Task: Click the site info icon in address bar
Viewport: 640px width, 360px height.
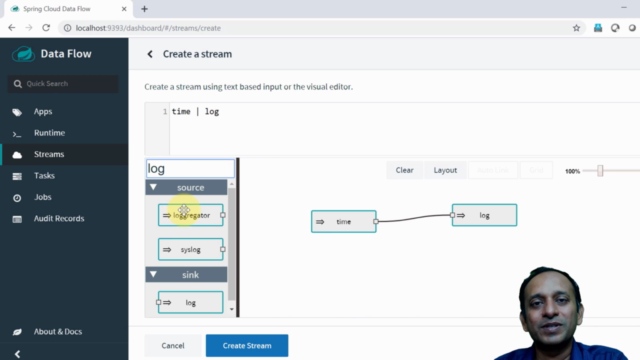Action: click(x=67, y=28)
